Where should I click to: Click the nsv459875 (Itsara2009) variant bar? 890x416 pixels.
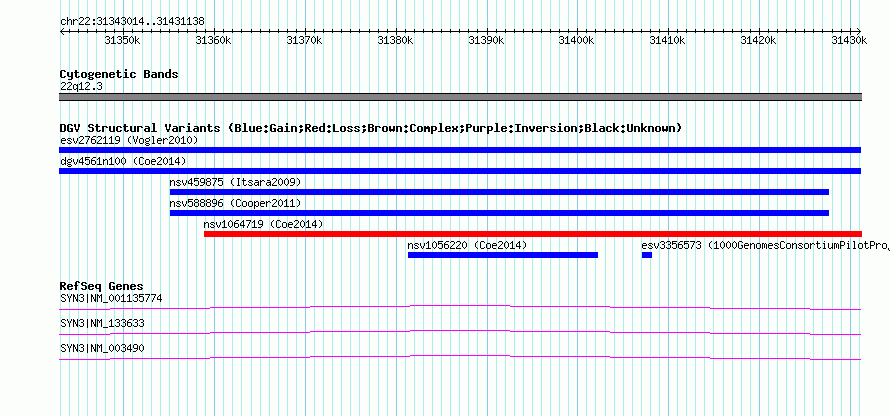click(x=499, y=192)
